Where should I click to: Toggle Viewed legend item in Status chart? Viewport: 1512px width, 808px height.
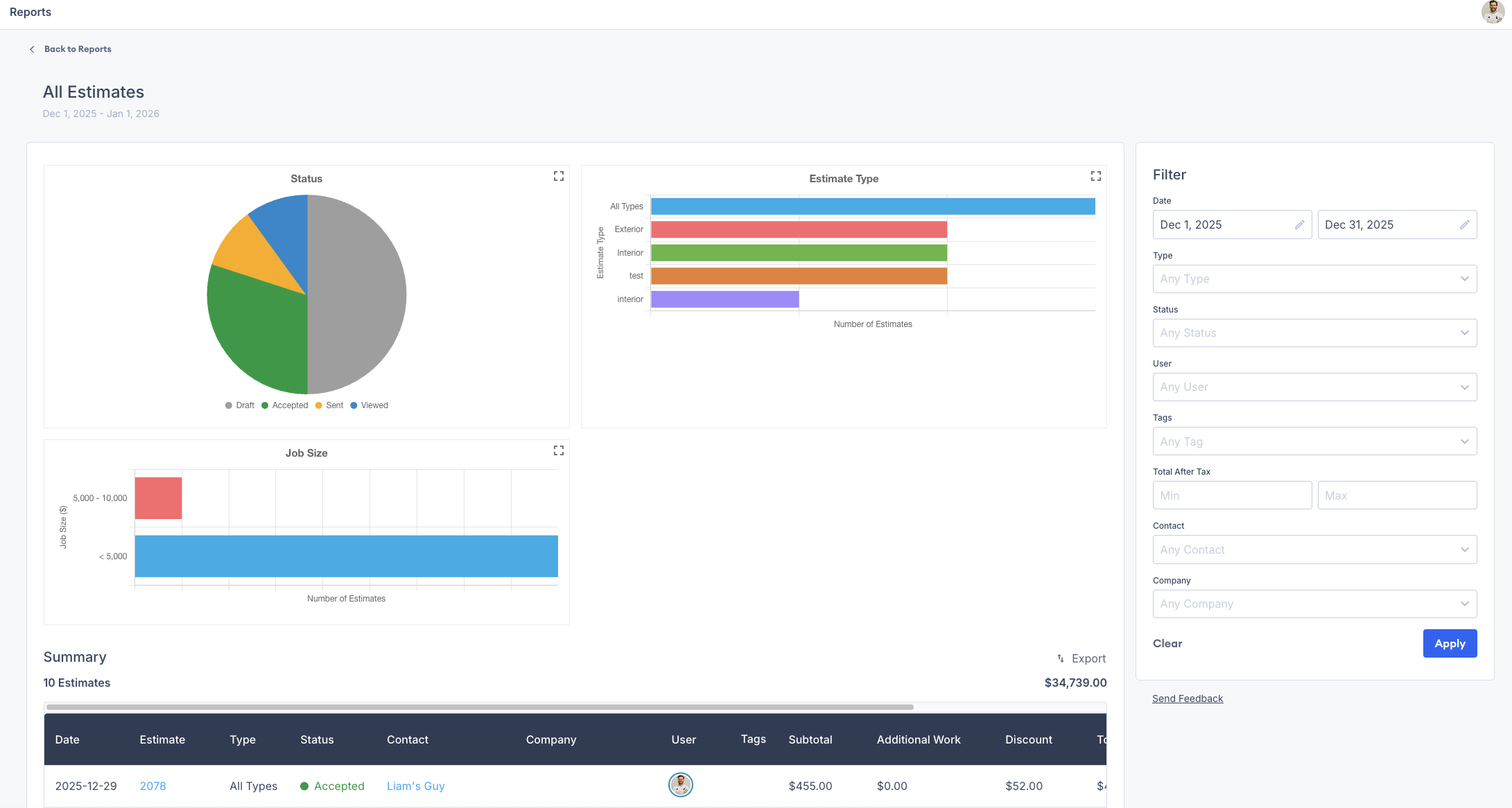[370, 405]
